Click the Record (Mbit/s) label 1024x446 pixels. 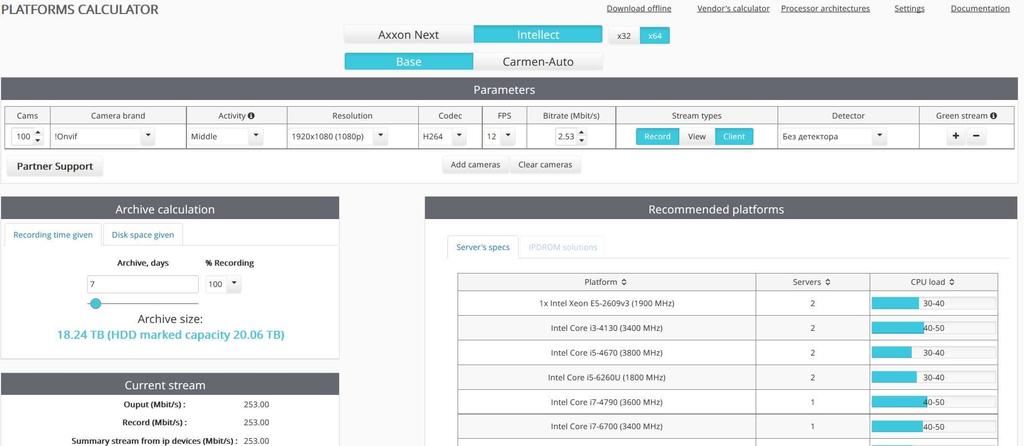tap(154, 422)
